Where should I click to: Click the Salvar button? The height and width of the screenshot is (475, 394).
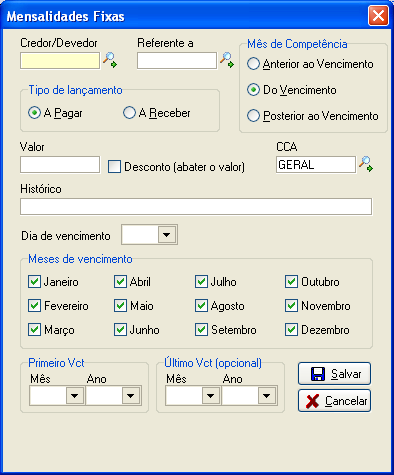click(334, 374)
